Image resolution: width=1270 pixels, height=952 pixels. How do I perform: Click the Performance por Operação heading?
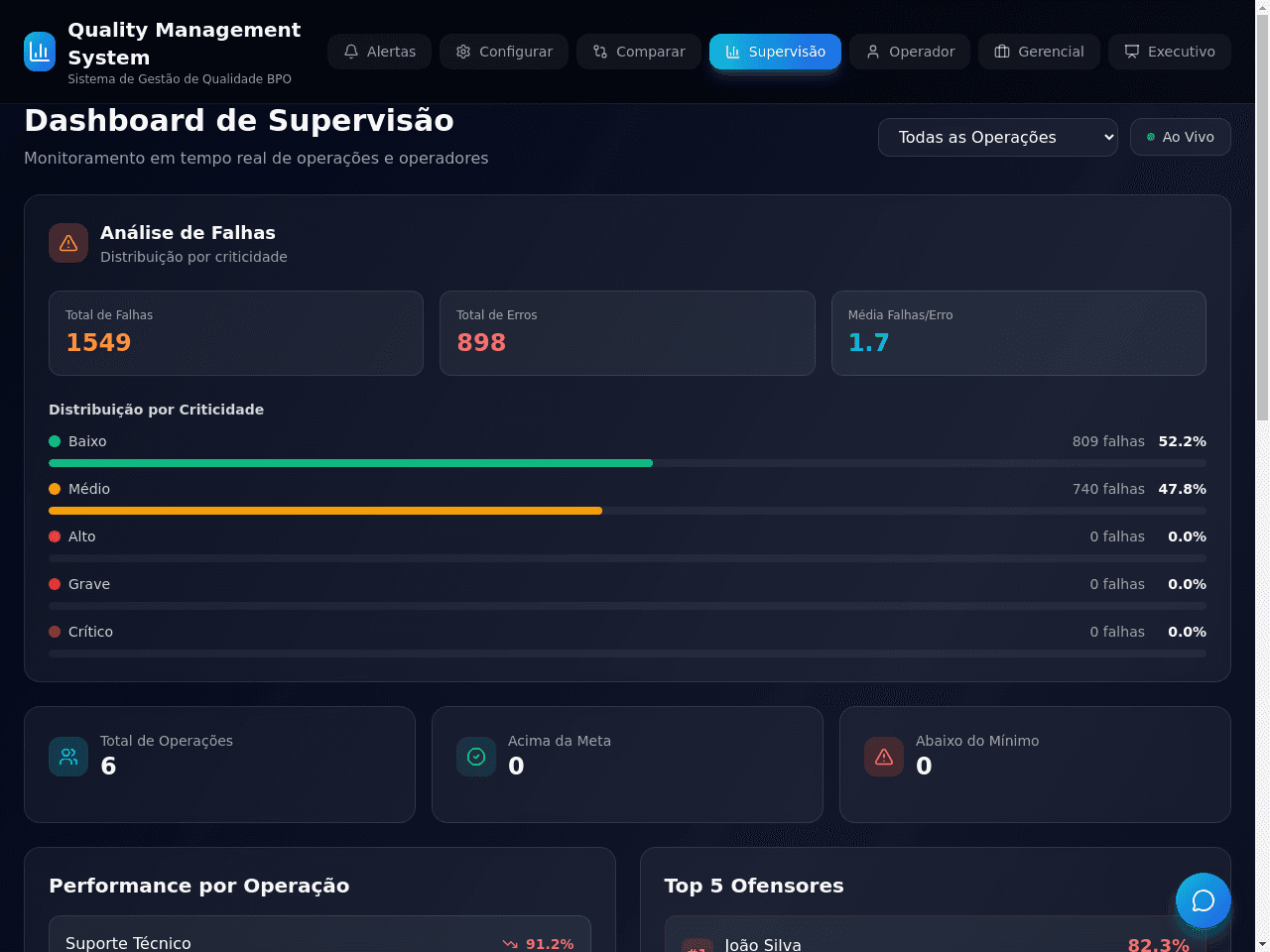pos(199,886)
